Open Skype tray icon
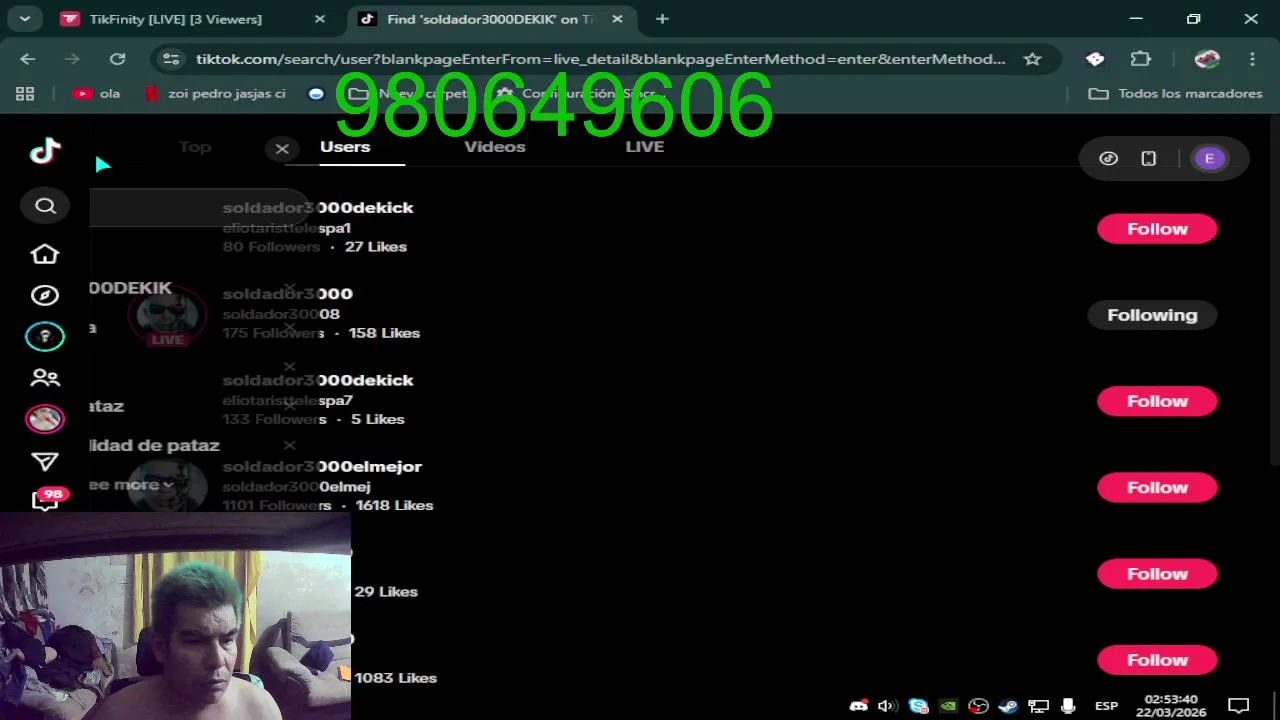Screen dimensions: 1280x720 pyautogui.click(x=918, y=706)
